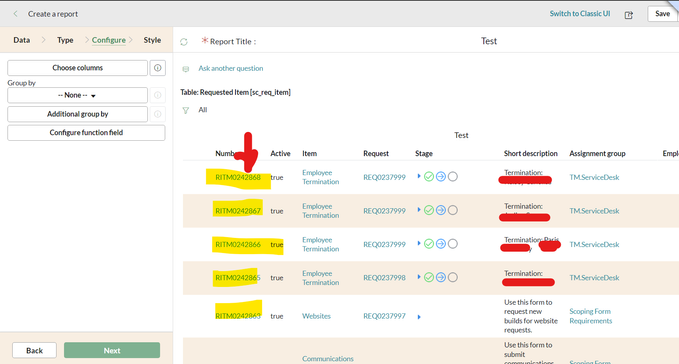
Task: Click green check stage icon for RITM0242865
Action: click(429, 277)
